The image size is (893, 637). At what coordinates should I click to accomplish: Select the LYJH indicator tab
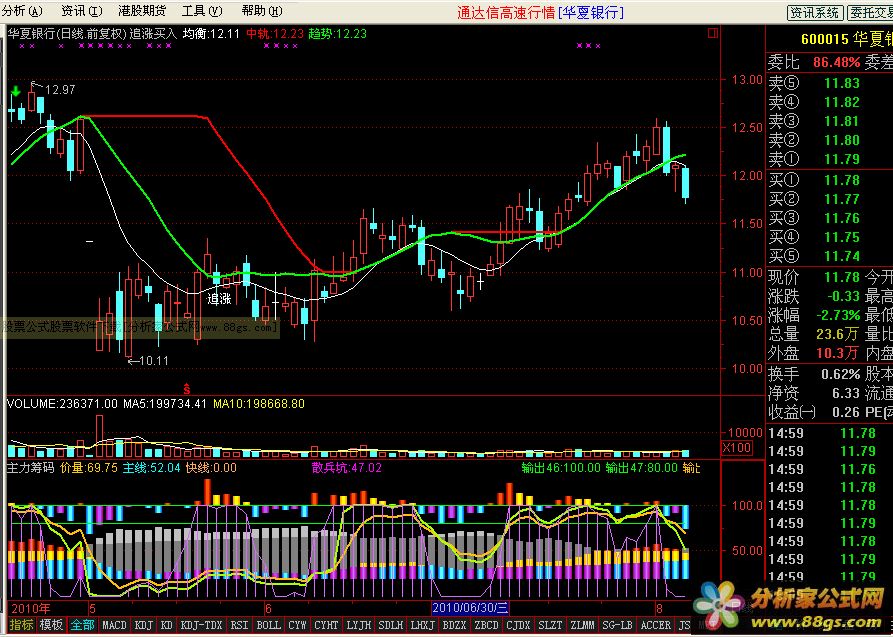359,625
